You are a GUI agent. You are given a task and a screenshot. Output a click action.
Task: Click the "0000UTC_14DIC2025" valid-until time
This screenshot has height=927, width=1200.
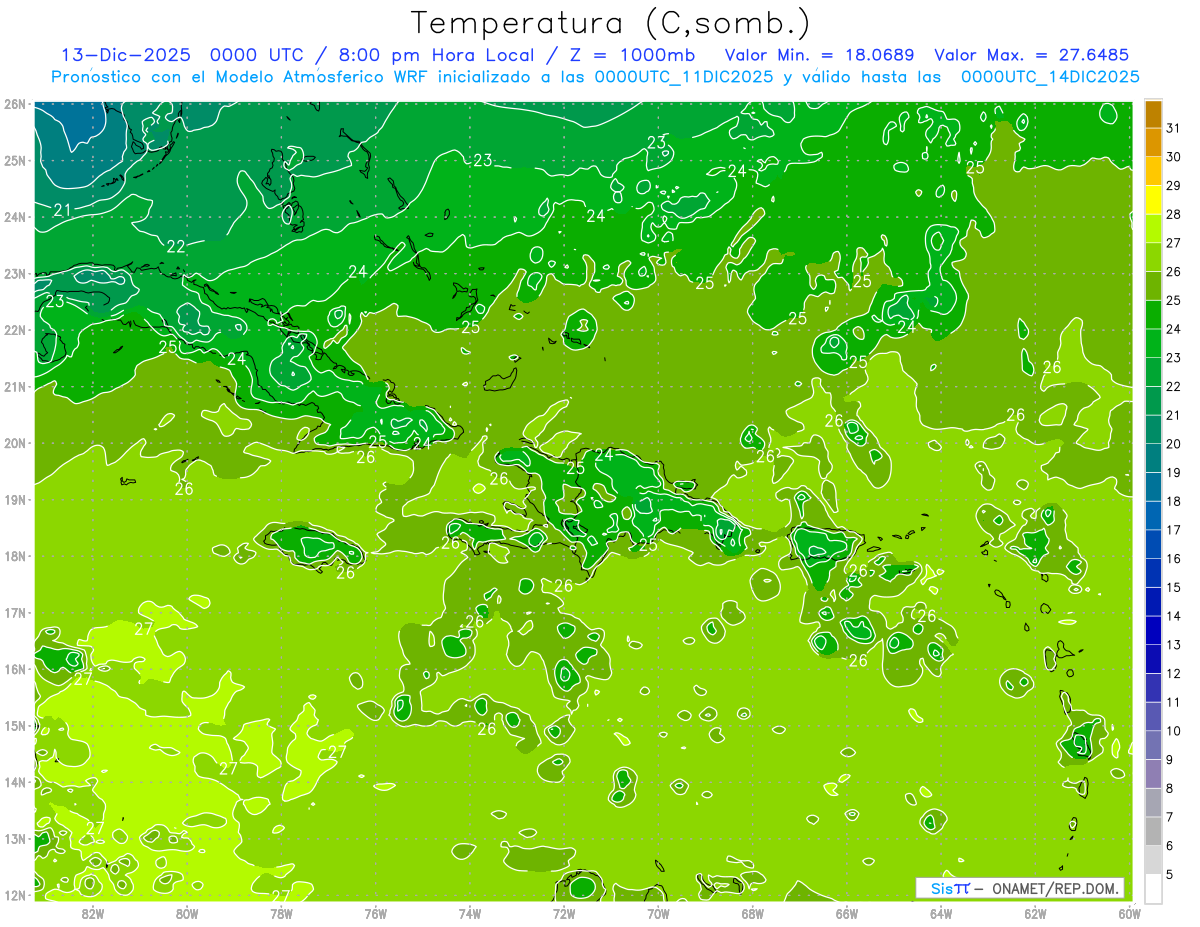click(x=1050, y=77)
